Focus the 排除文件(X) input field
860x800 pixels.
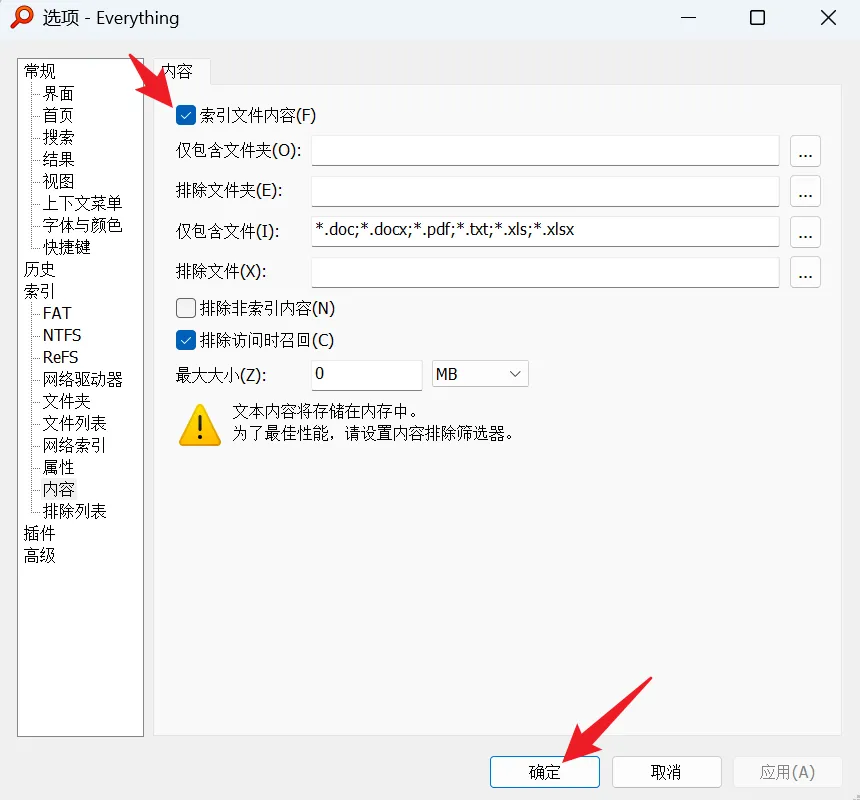click(x=545, y=272)
